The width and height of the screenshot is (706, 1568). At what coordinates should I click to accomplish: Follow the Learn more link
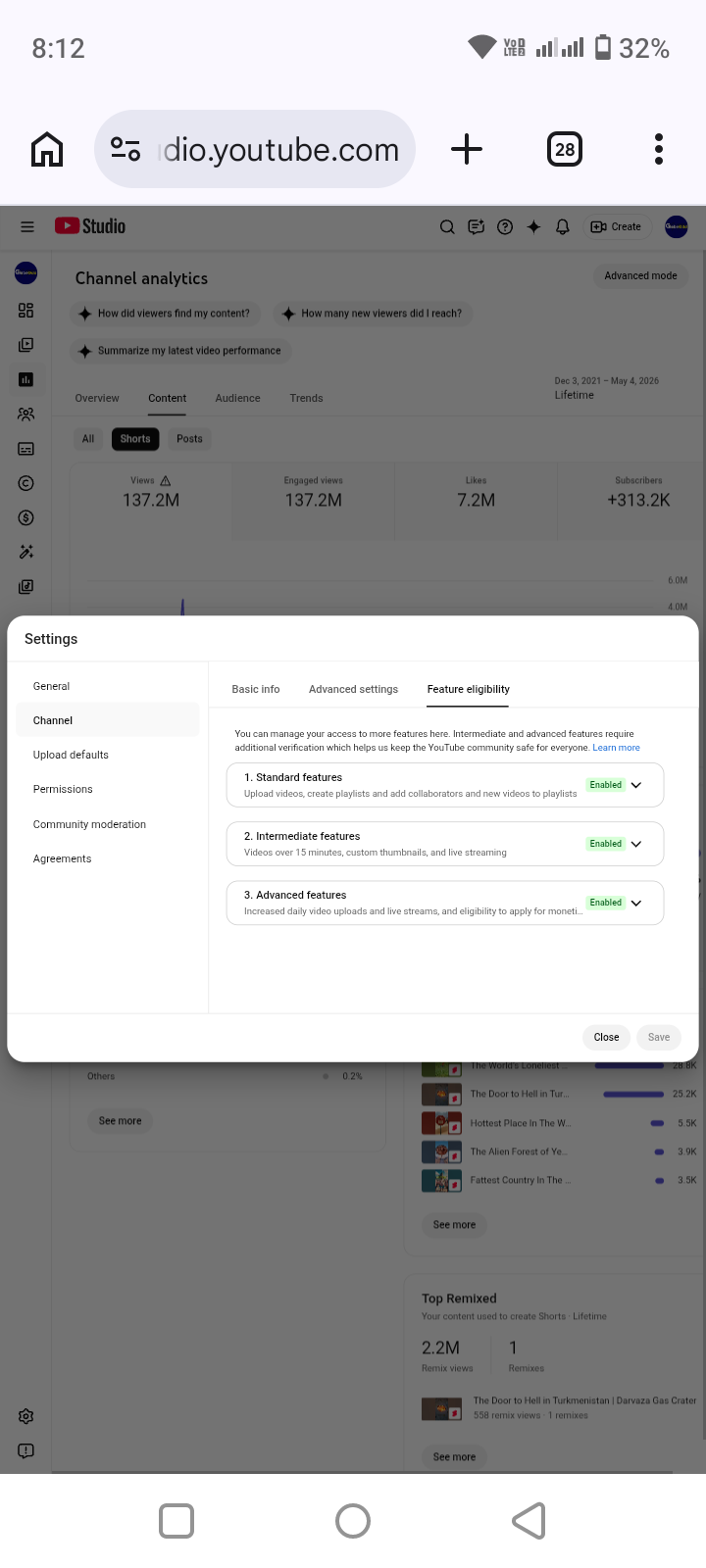coord(616,748)
